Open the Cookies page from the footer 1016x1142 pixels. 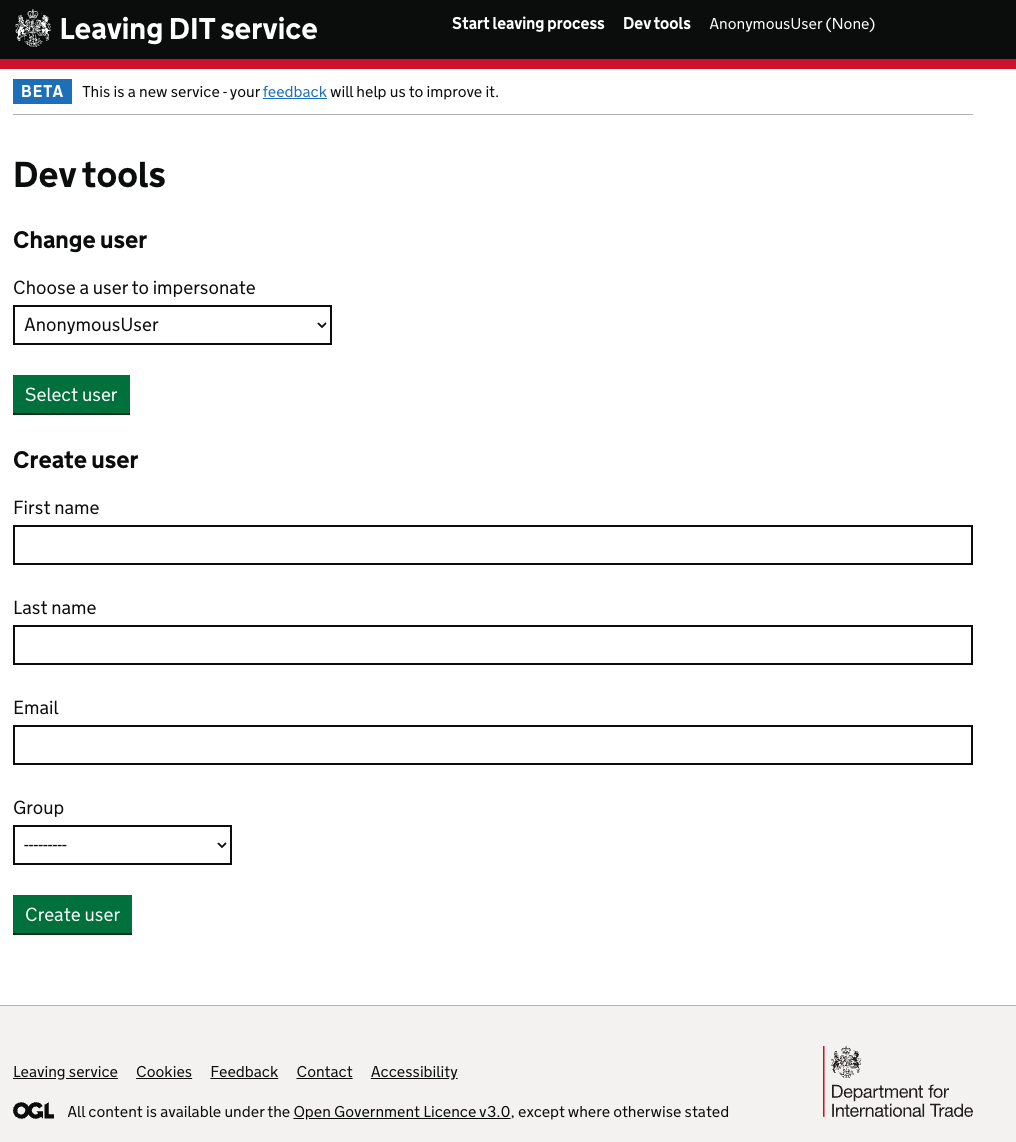(x=164, y=1071)
